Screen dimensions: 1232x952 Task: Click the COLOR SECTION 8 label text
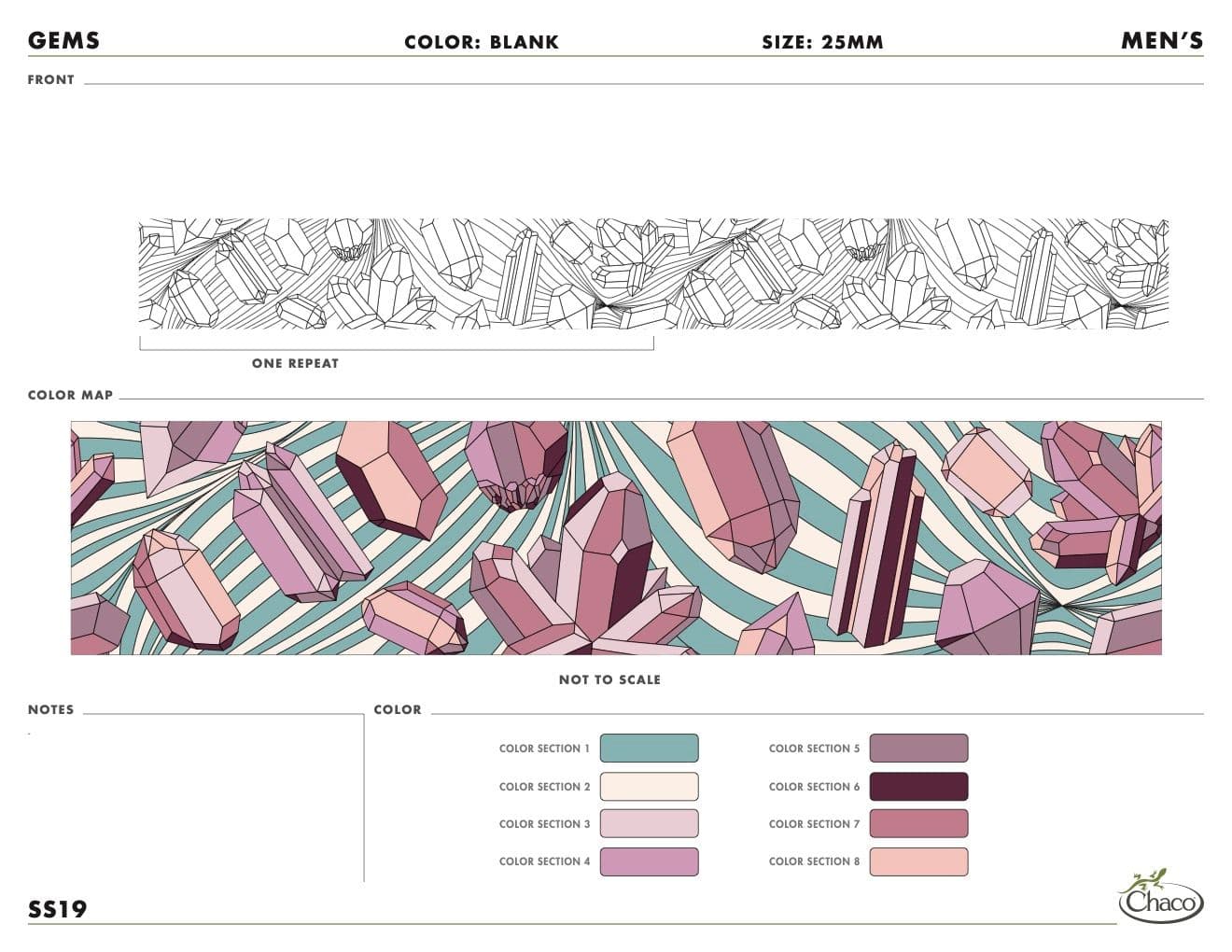click(x=814, y=861)
